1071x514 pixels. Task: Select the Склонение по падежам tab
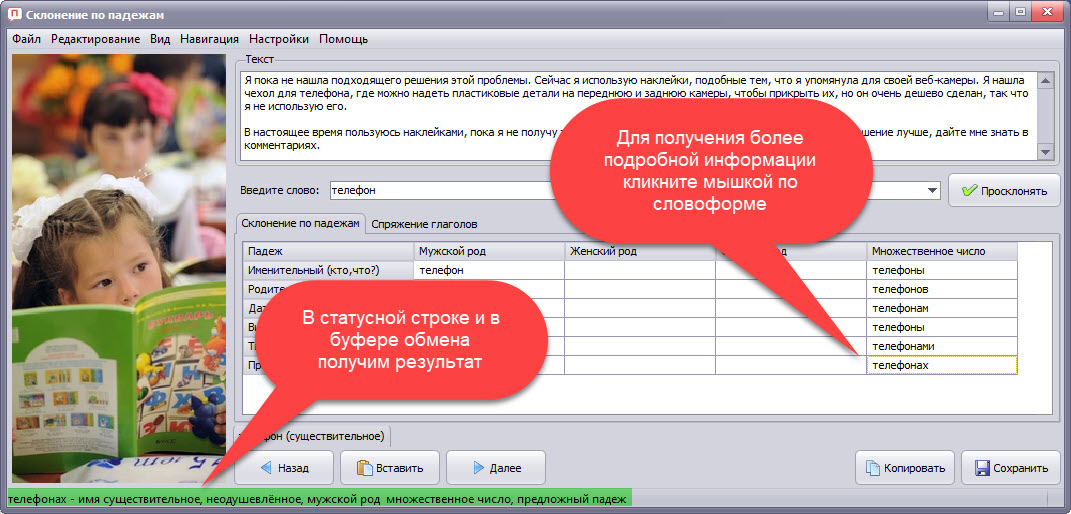(x=300, y=223)
